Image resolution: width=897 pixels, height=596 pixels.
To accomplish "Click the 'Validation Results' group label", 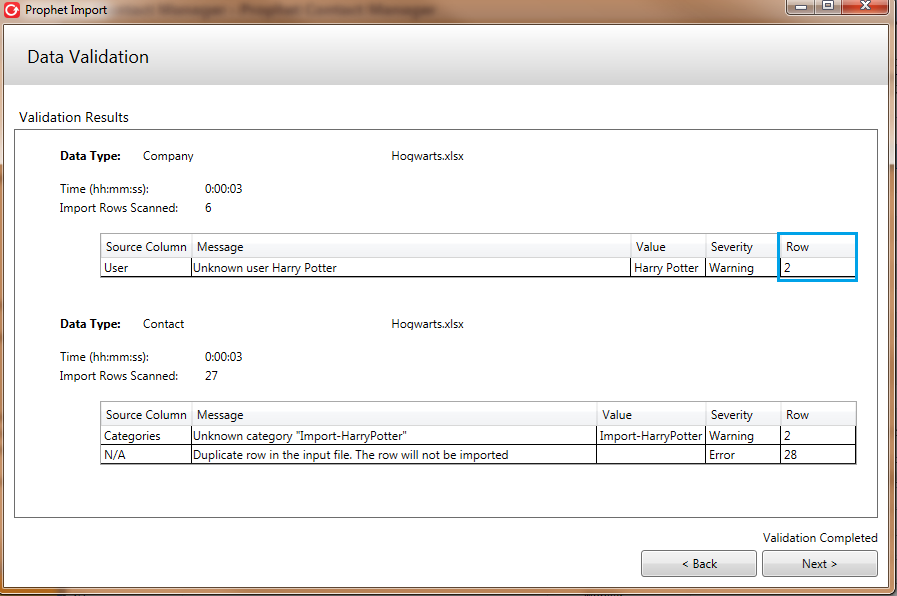I will 74,117.
